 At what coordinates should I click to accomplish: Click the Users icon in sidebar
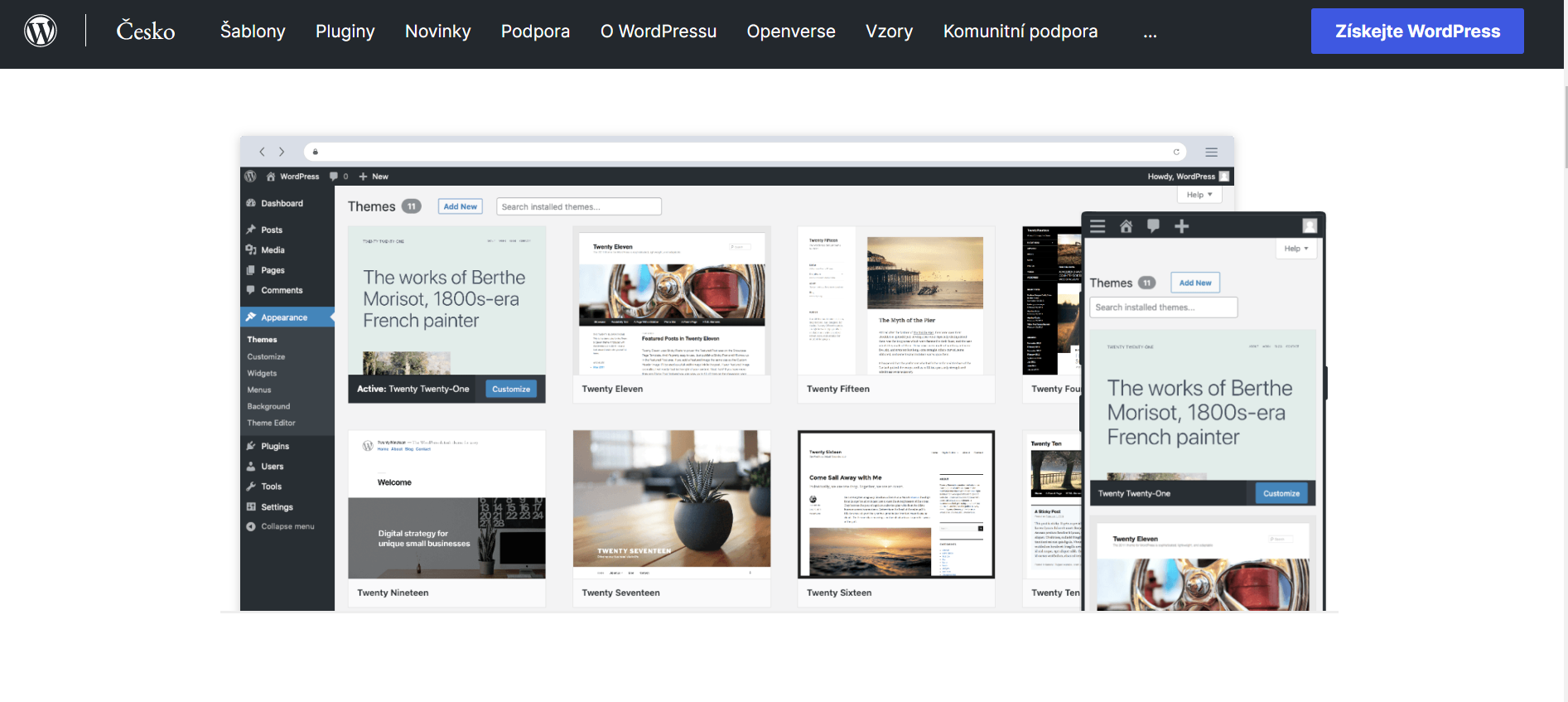tap(251, 467)
